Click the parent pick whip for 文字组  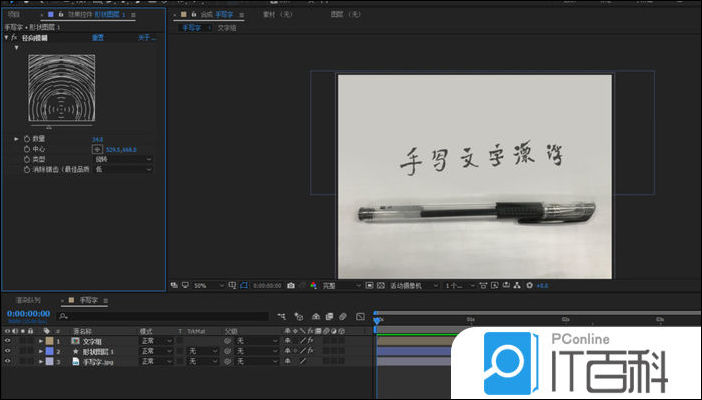click(x=228, y=341)
